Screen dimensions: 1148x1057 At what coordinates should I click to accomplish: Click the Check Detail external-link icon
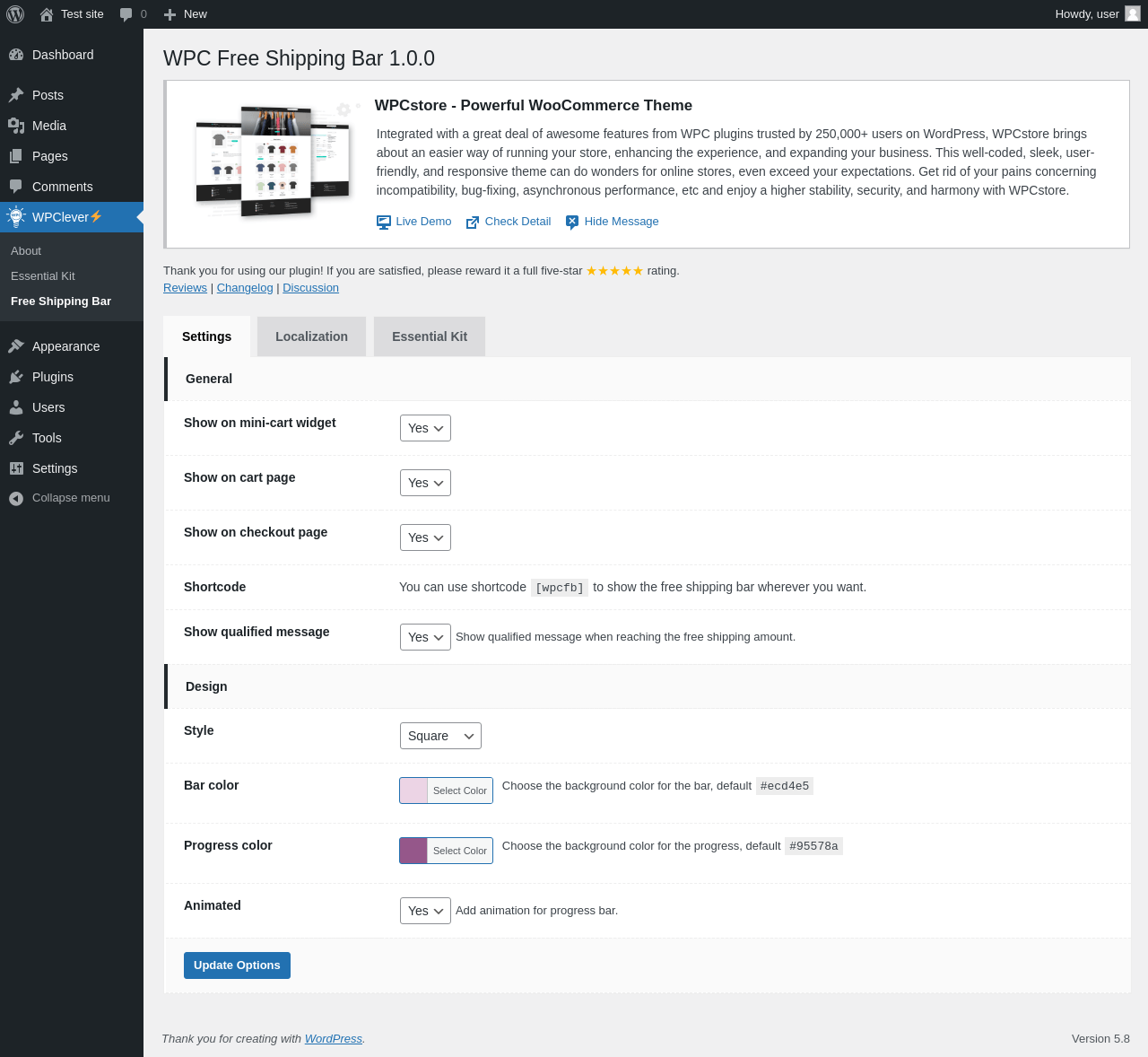[x=473, y=223]
